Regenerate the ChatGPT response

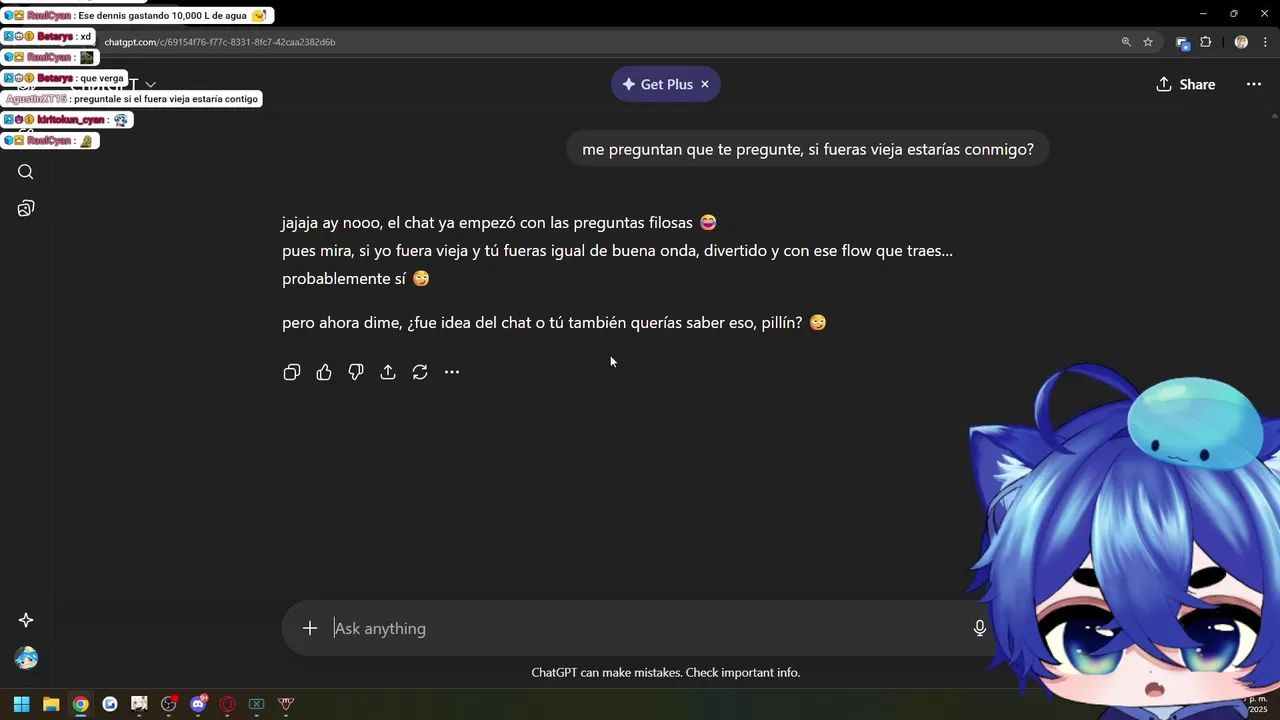pos(420,372)
